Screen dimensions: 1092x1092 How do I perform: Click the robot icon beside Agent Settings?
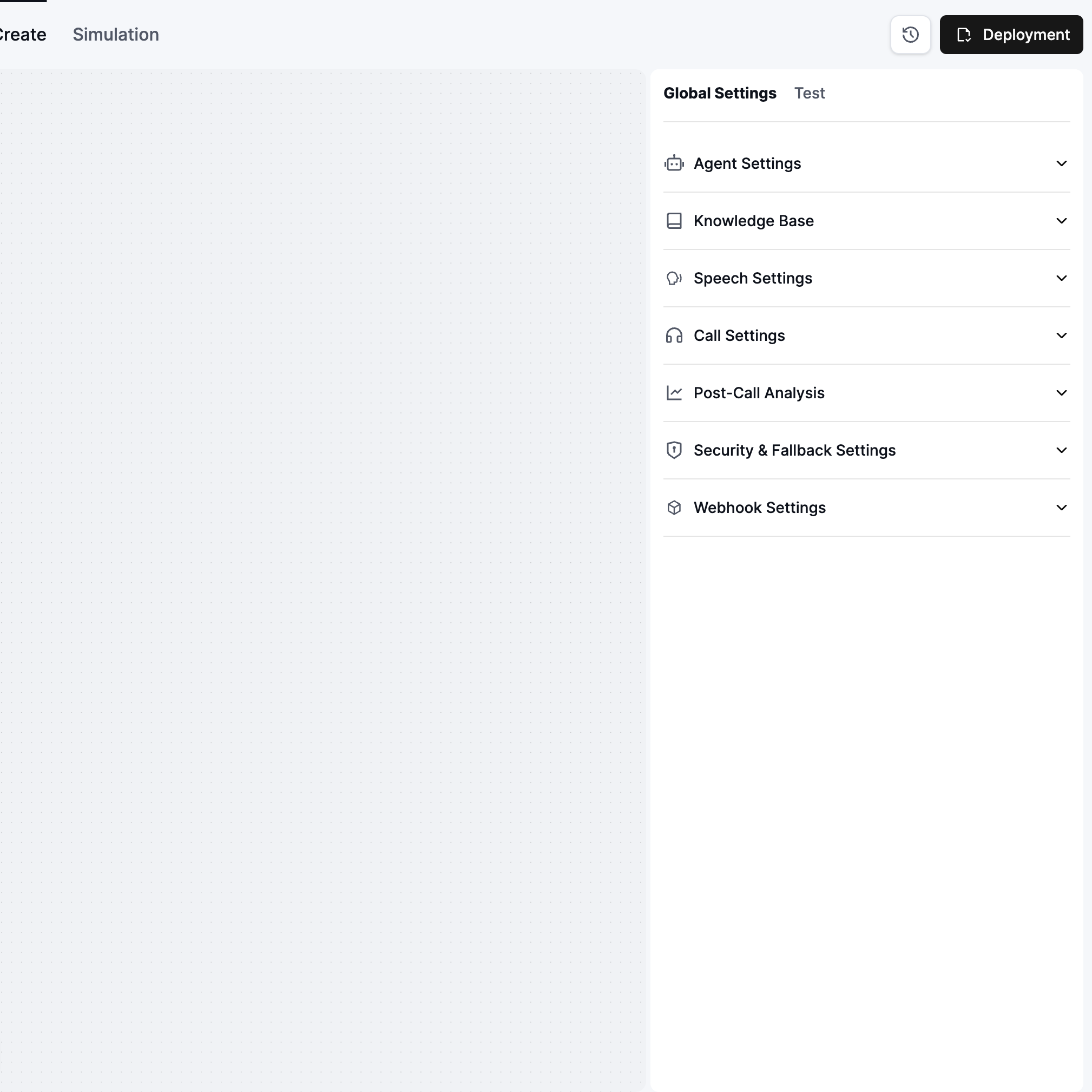(674, 163)
